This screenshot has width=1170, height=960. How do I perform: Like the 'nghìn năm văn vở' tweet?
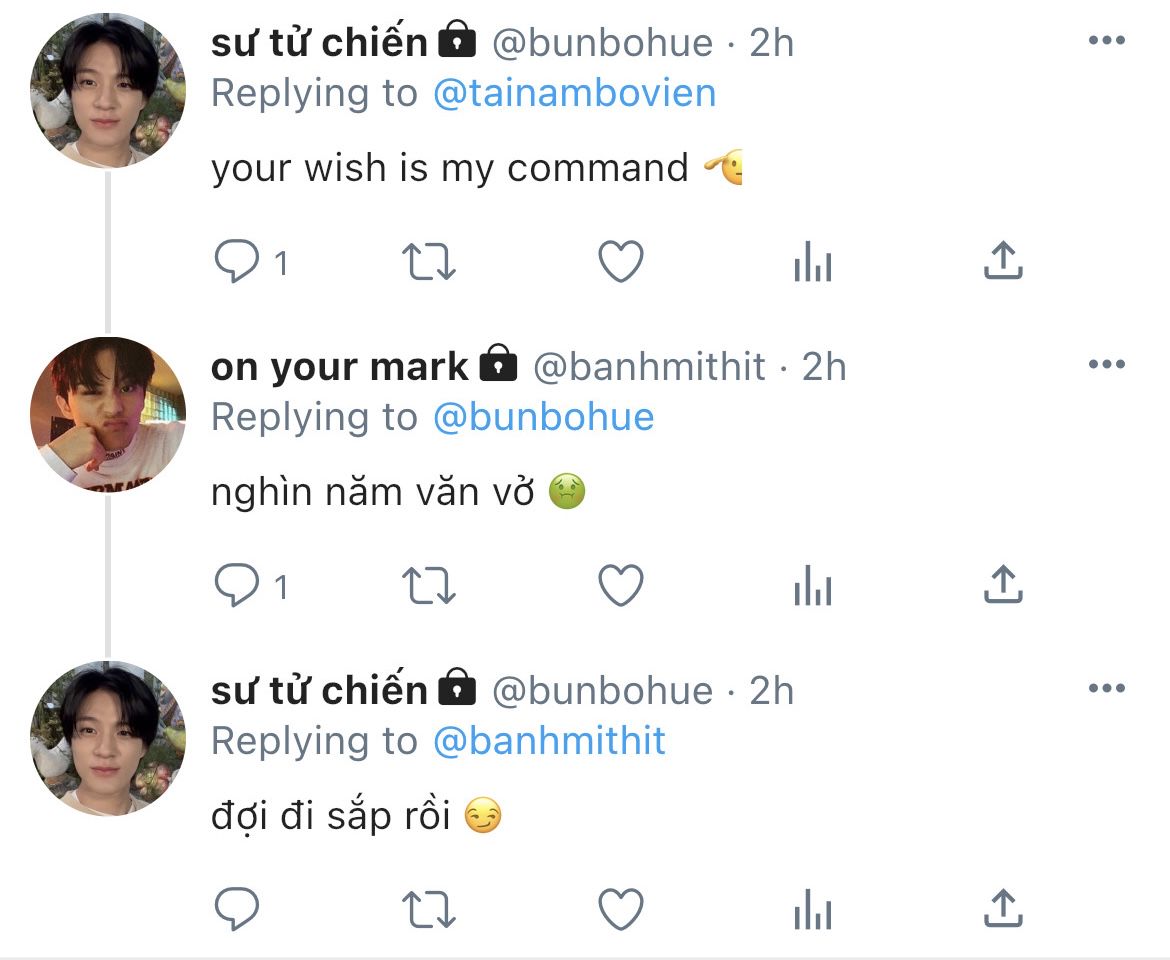pyautogui.click(x=621, y=585)
